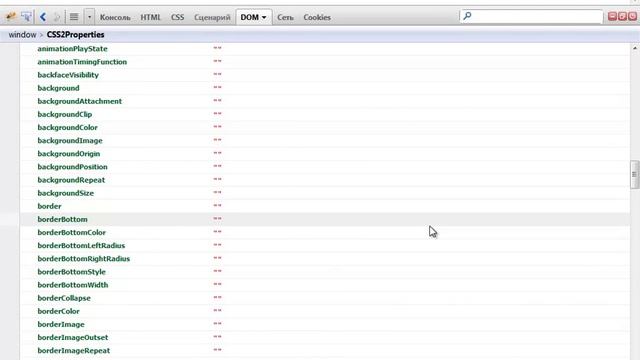The image size is (640, 360).
Task: Click the backfaceVisibility property
Action: click(x=68, y=75)
